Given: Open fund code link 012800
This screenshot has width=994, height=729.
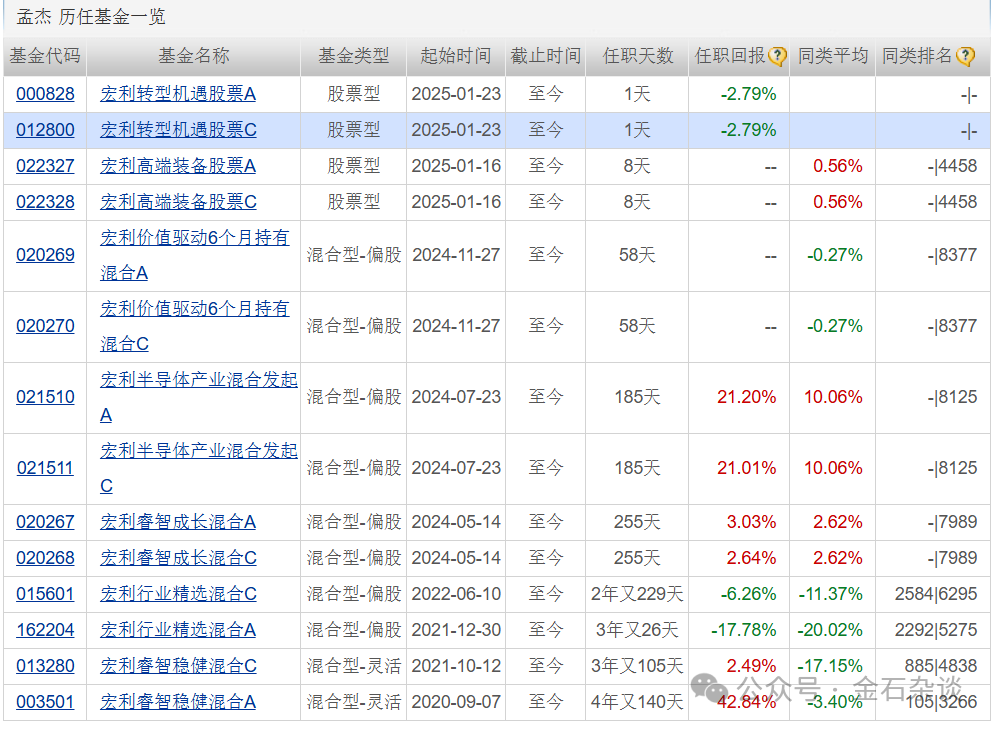Looking at the screenshot, I should tap(45, 131).
